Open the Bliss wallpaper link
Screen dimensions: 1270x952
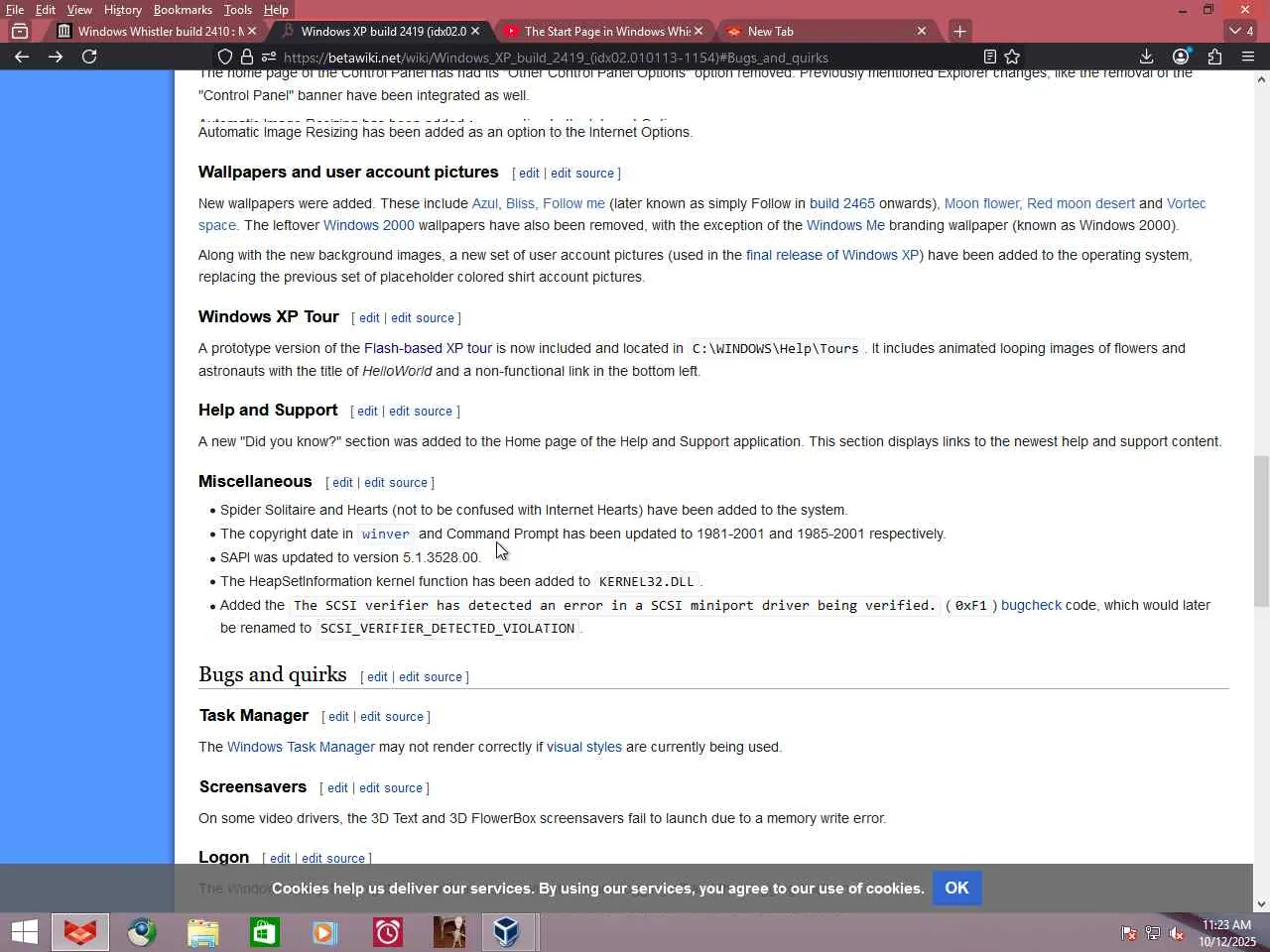(520, 203)
